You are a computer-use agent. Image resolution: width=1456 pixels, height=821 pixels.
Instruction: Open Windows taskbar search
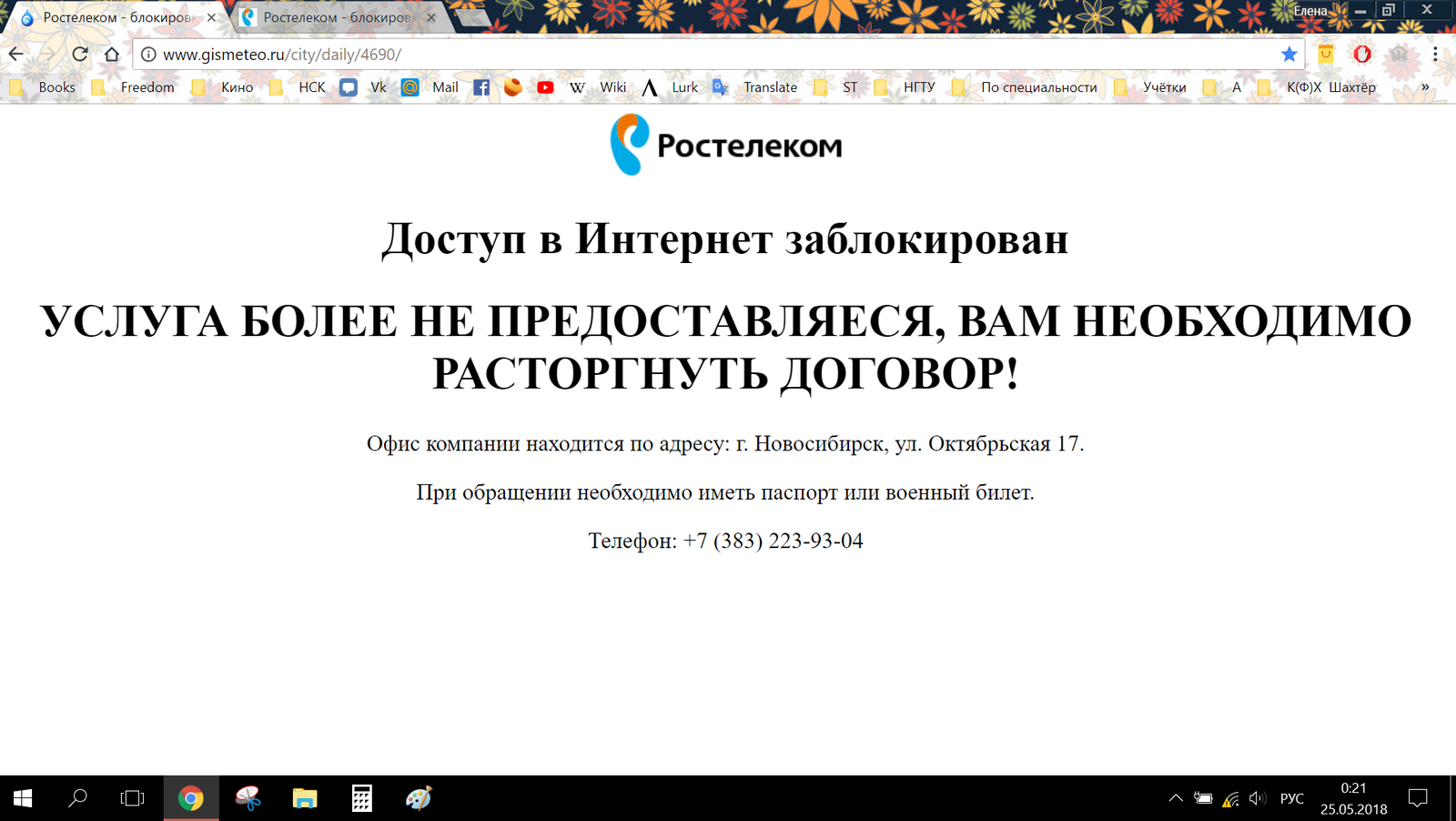(x=77, y=798)
